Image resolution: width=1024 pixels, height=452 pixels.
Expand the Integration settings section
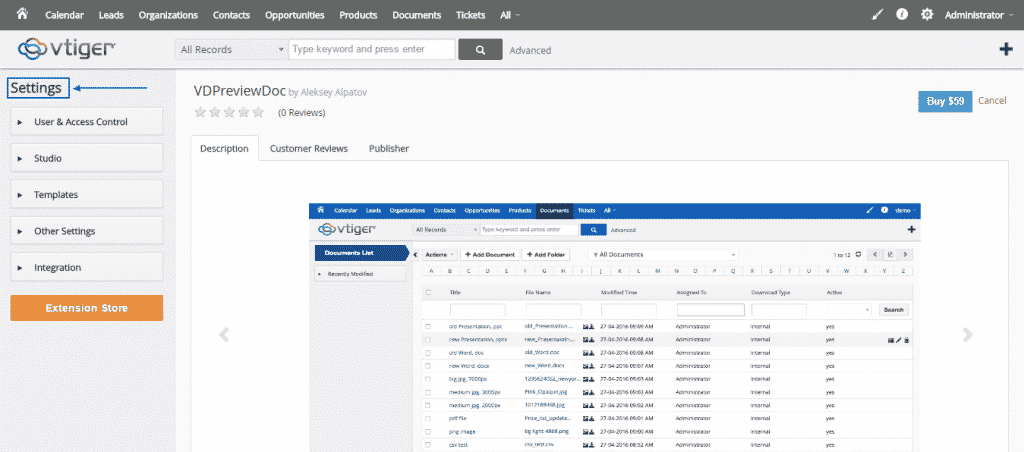tap(87, 267)
